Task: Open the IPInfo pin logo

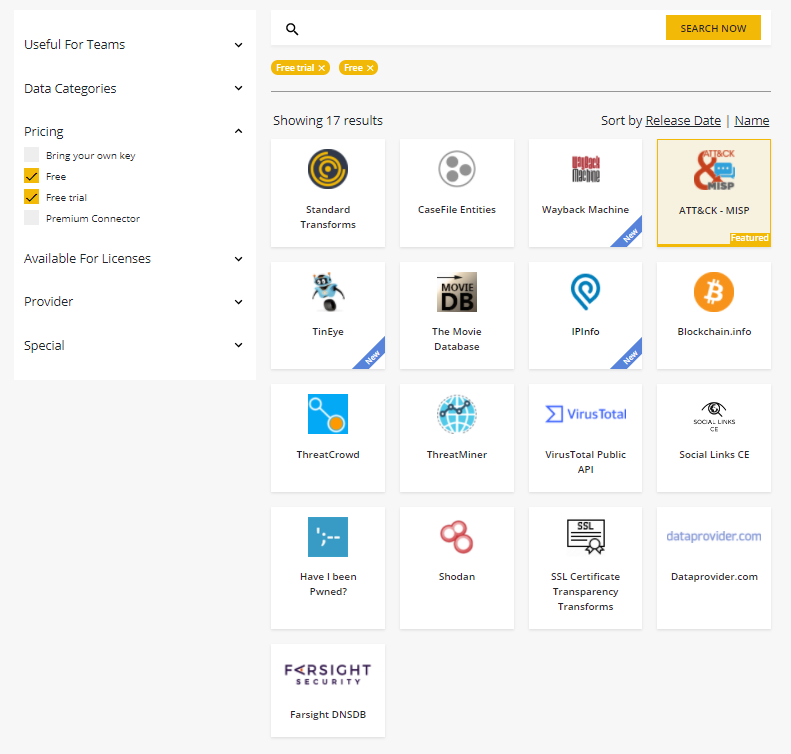Action: pos(585,292)
